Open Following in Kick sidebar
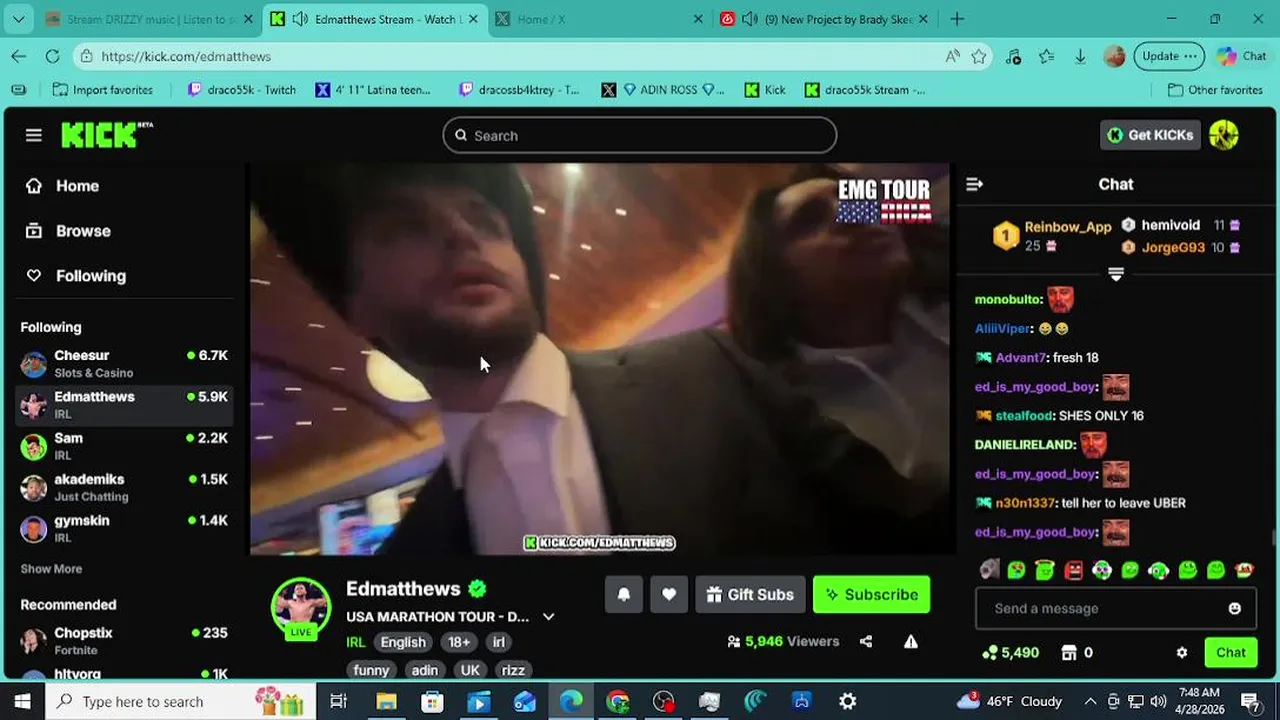 coord(76,276)
